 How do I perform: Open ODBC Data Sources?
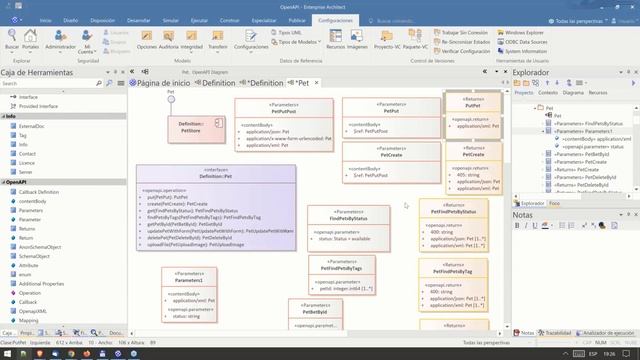[x=522, y=42]
